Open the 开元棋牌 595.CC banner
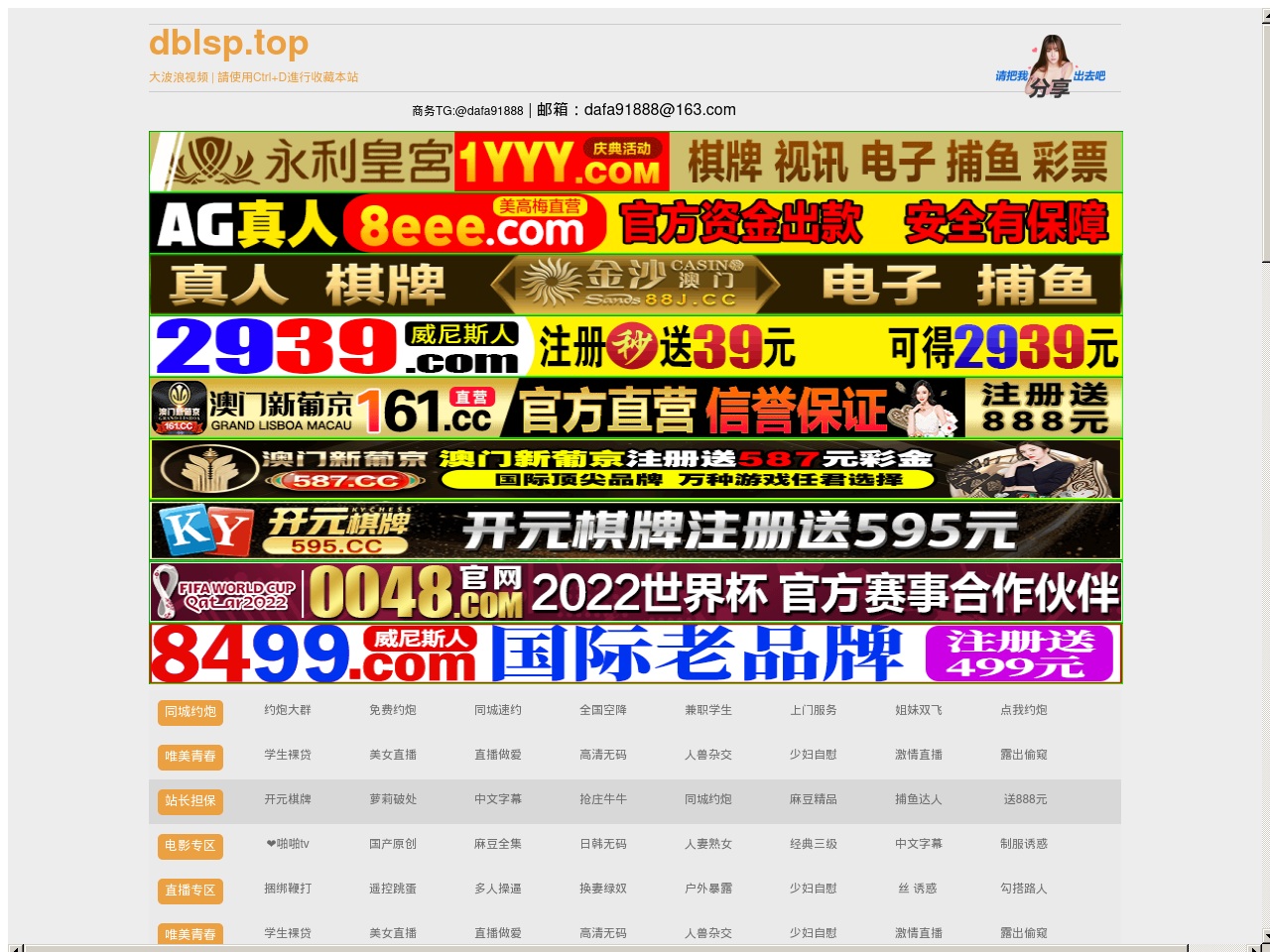This screenshot has width=1270, height=952. click(x=635, y=531)
